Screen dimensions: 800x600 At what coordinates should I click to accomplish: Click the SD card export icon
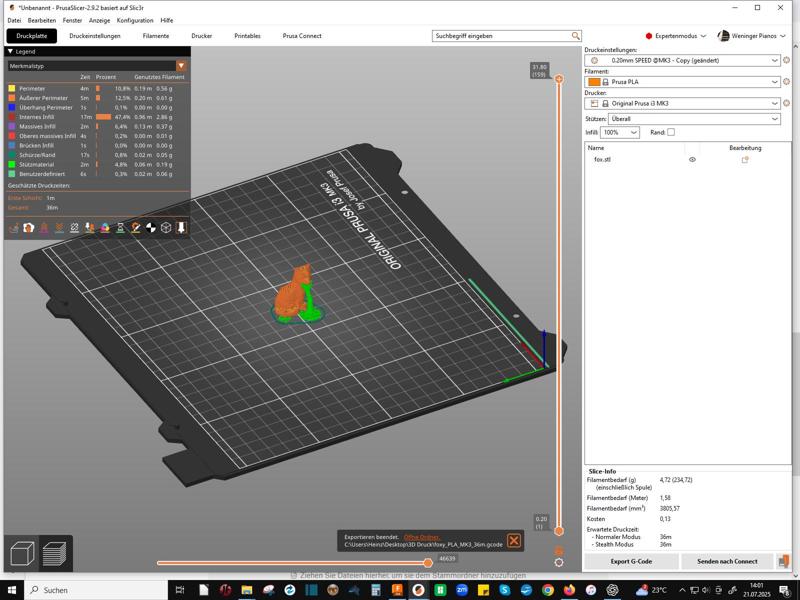[783, 561]
